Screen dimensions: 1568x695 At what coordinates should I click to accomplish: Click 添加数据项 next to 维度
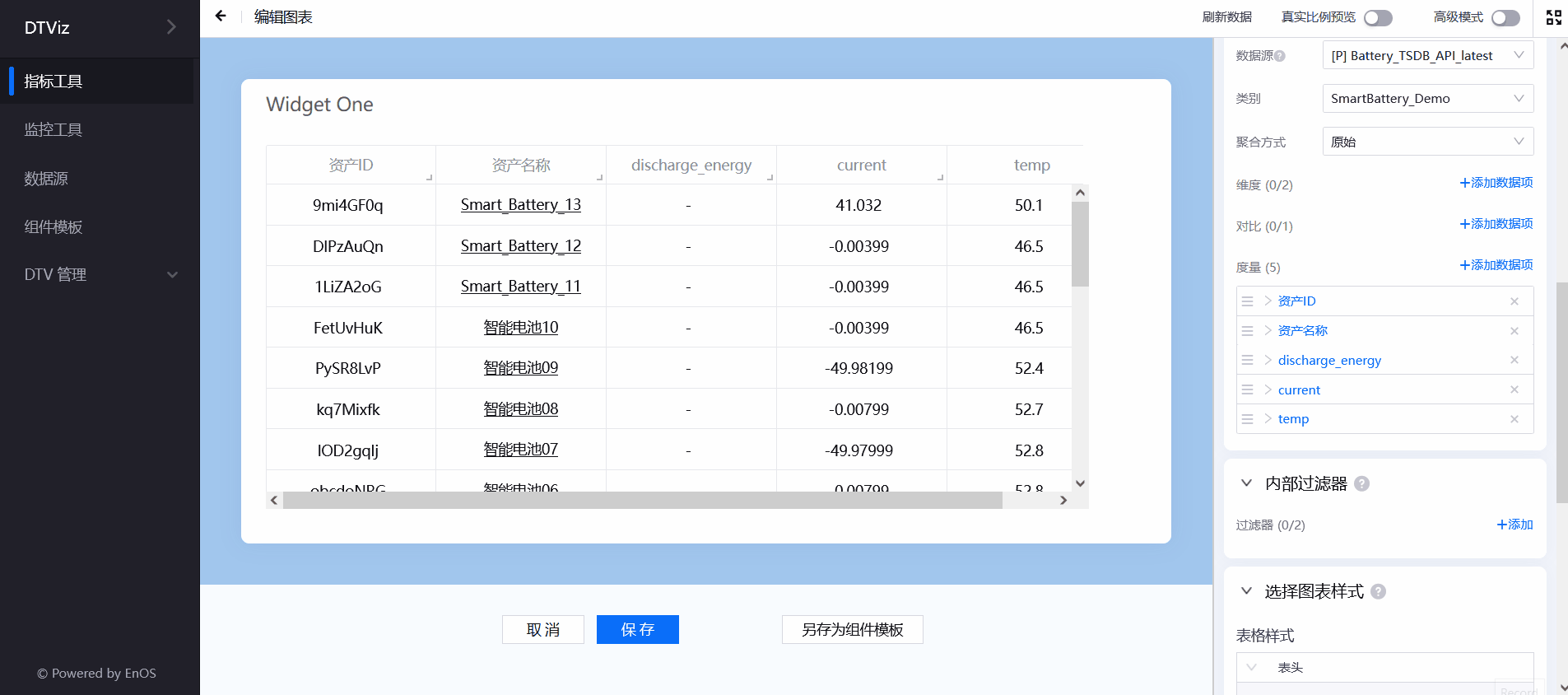point(1496,183)
